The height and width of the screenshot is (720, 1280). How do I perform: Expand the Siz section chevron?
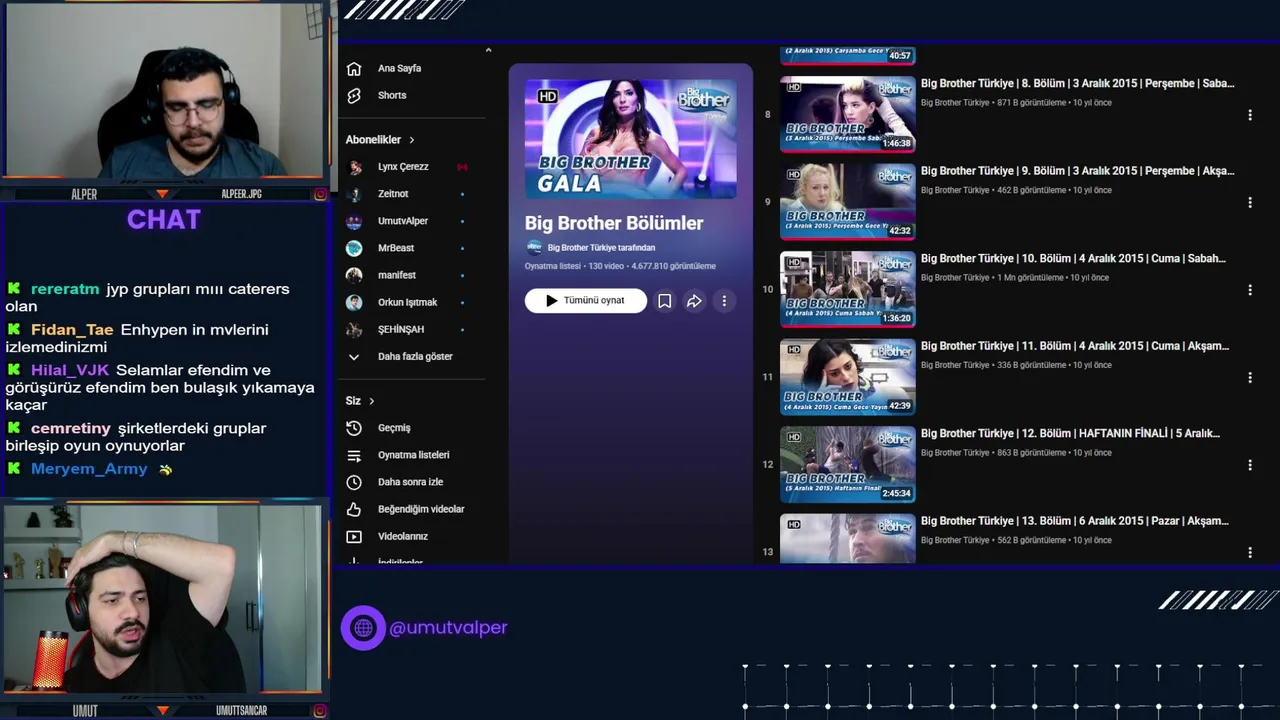tap(371, 401)
